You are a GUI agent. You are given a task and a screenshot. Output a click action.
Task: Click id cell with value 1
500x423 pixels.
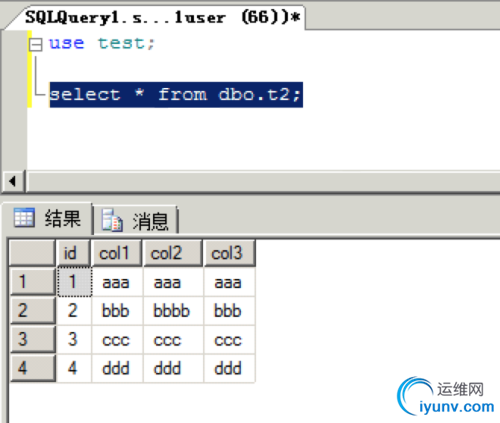[74, 282]
